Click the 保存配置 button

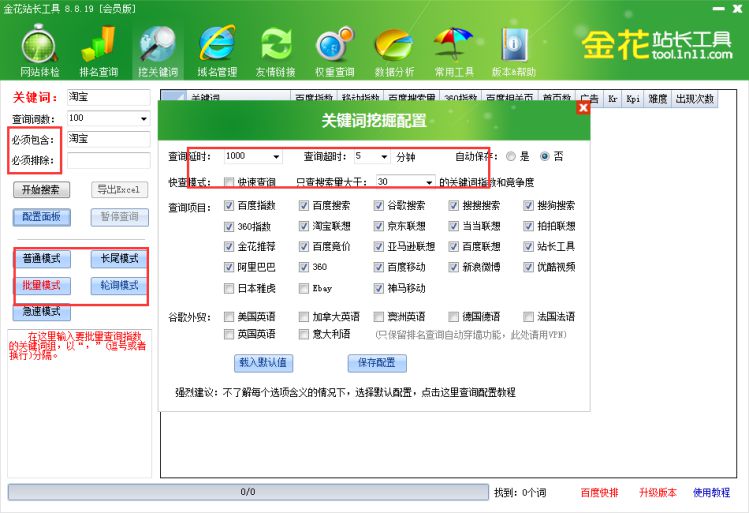(x=377, y=363)
